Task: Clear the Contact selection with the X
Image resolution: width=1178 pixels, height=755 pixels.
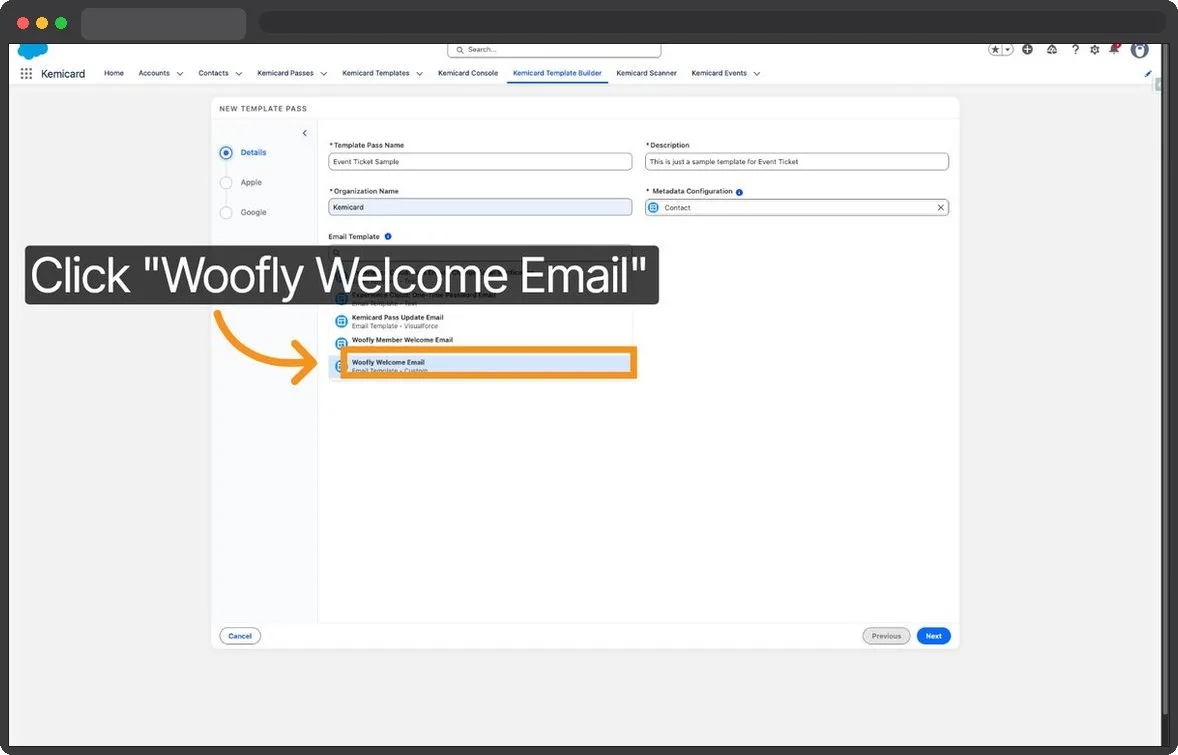Action: 941,207
